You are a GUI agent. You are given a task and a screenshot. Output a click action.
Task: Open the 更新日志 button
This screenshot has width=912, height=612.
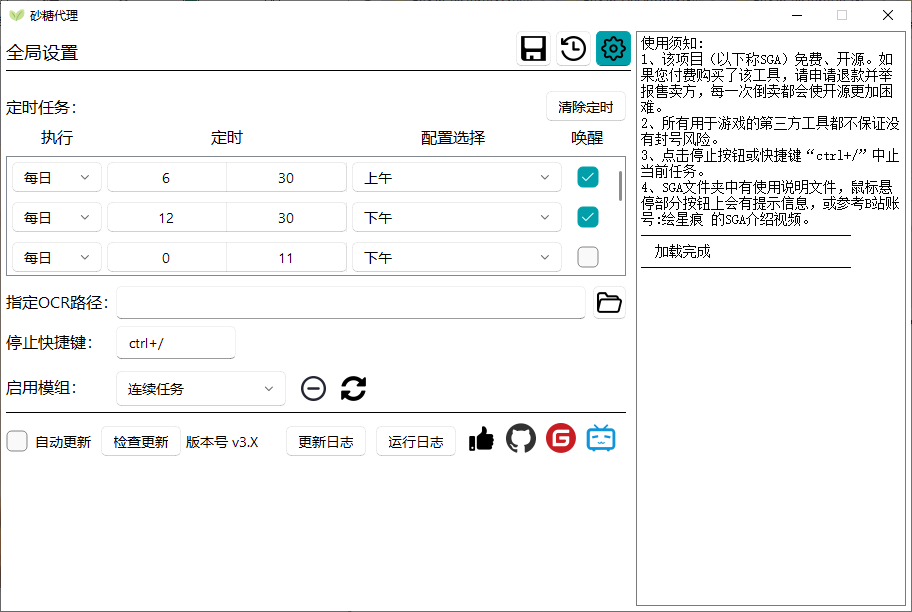[326, 442]
